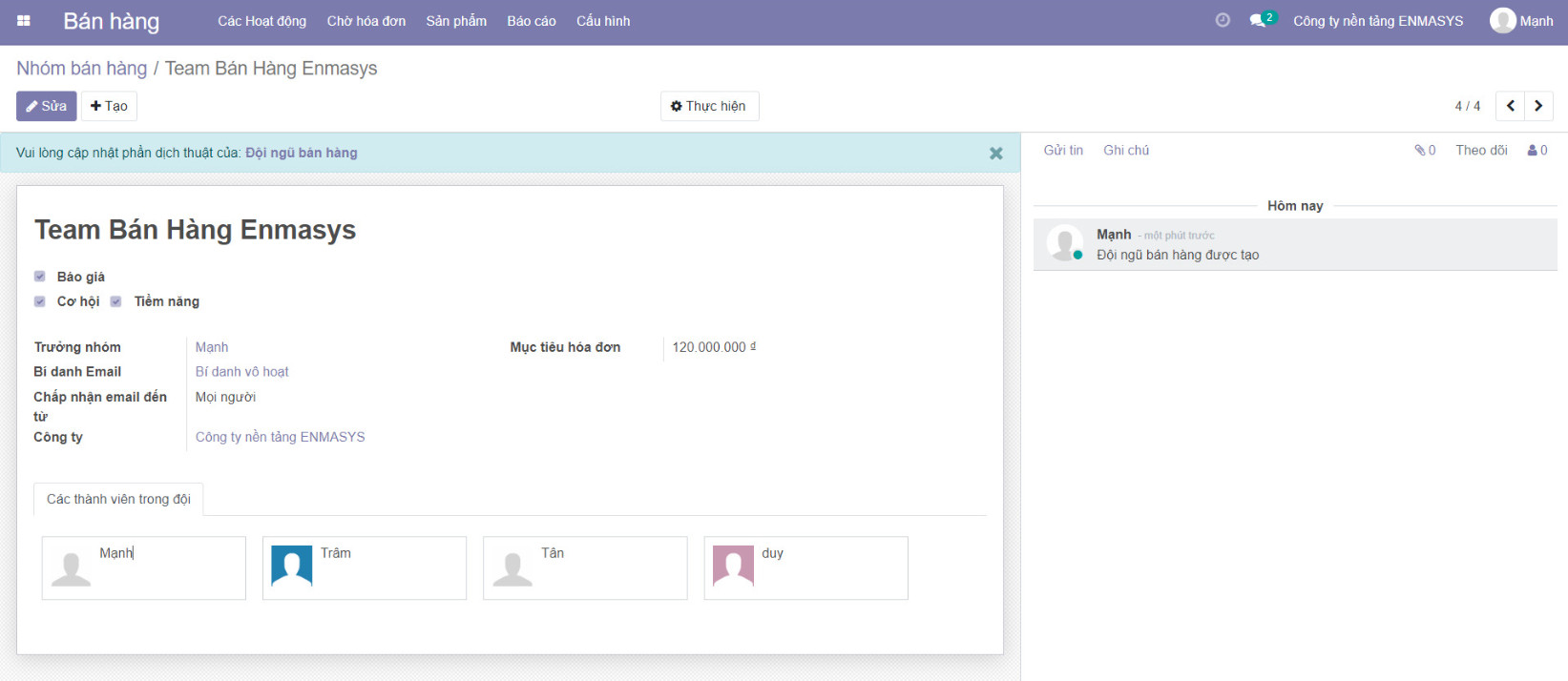This screenshot has width=1568, height=681.
Task: Open the Mạnh user account menu
Action: pos(1521,21)
